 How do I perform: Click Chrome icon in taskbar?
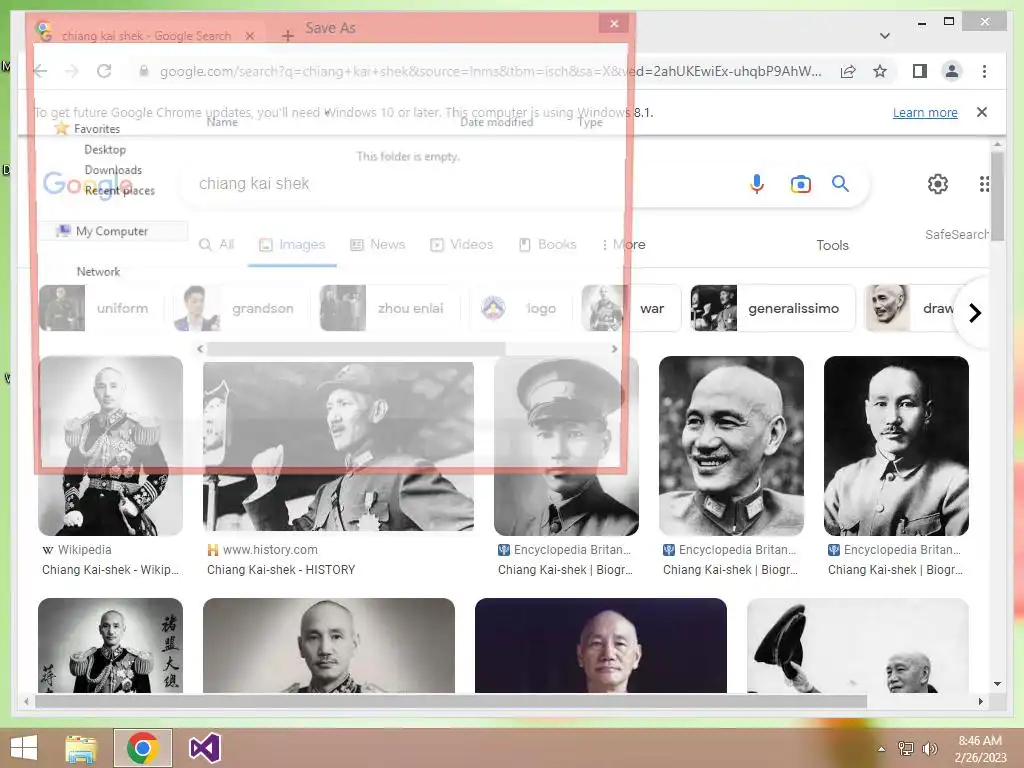click(x=143, y=748)
